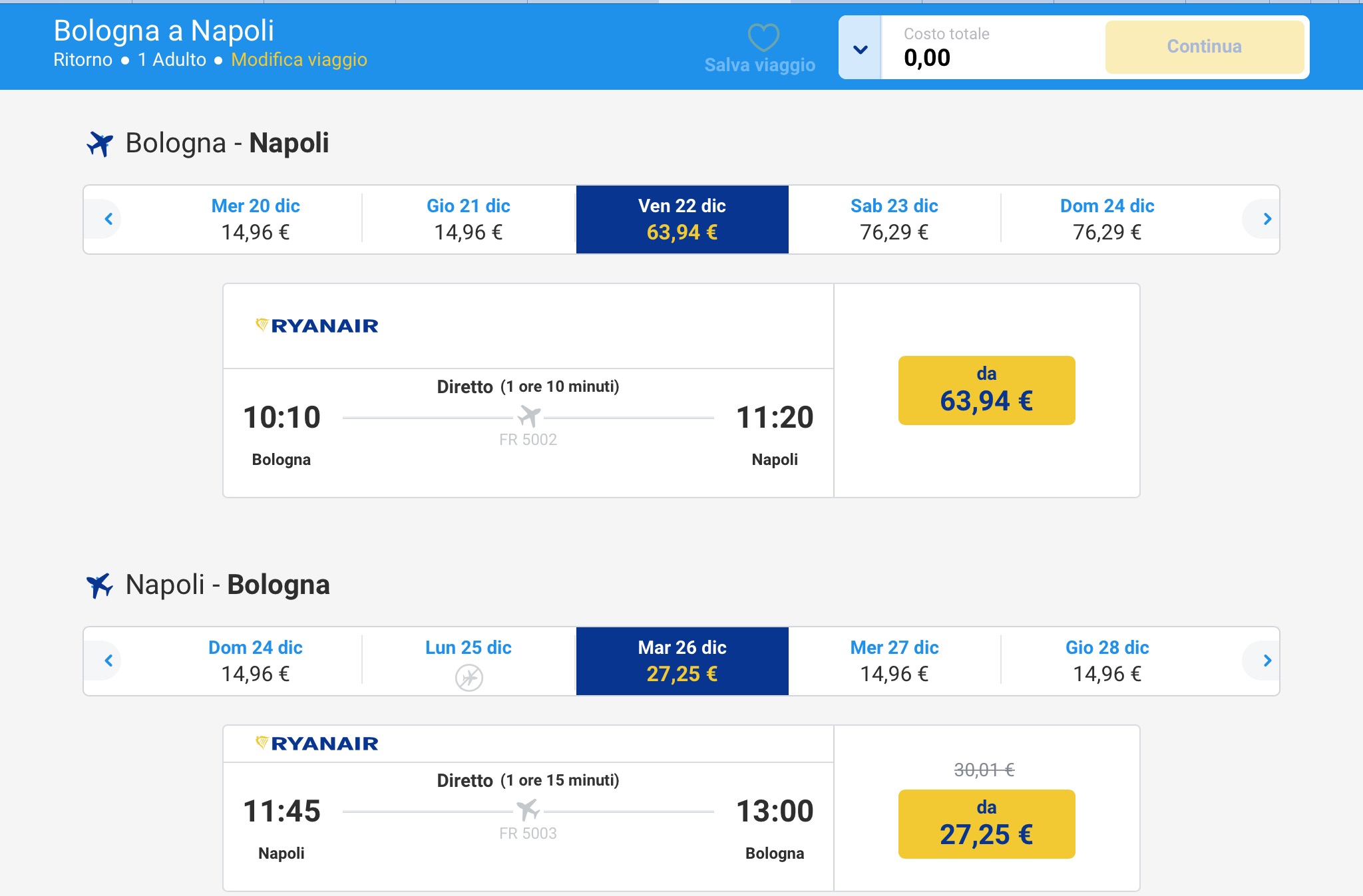Switch return date to Mer 27 dic
The height and width of the screenshot is (896, 1363).
(894, 661)
